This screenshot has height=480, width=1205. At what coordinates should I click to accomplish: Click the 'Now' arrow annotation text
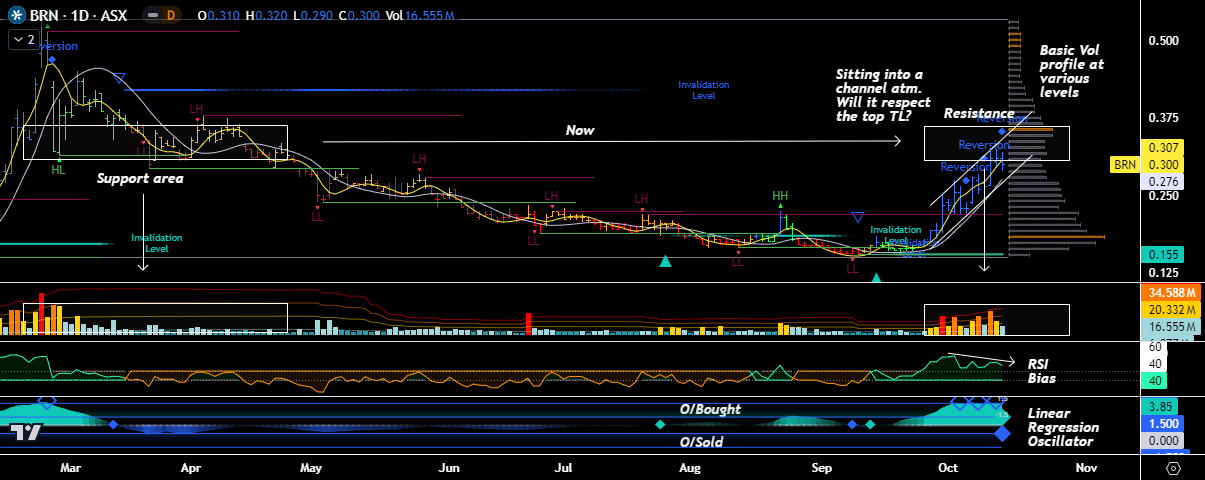tap(580, 130)
